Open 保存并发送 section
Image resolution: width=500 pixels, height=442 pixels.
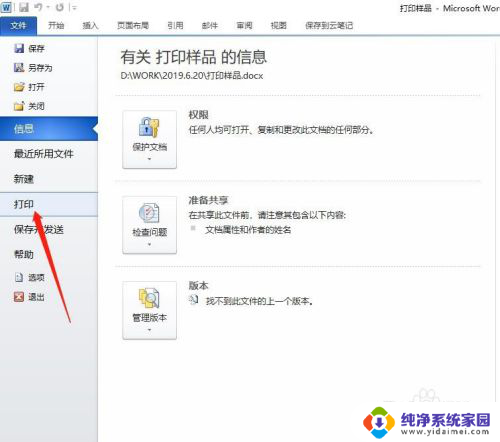[x=39, y=229]
